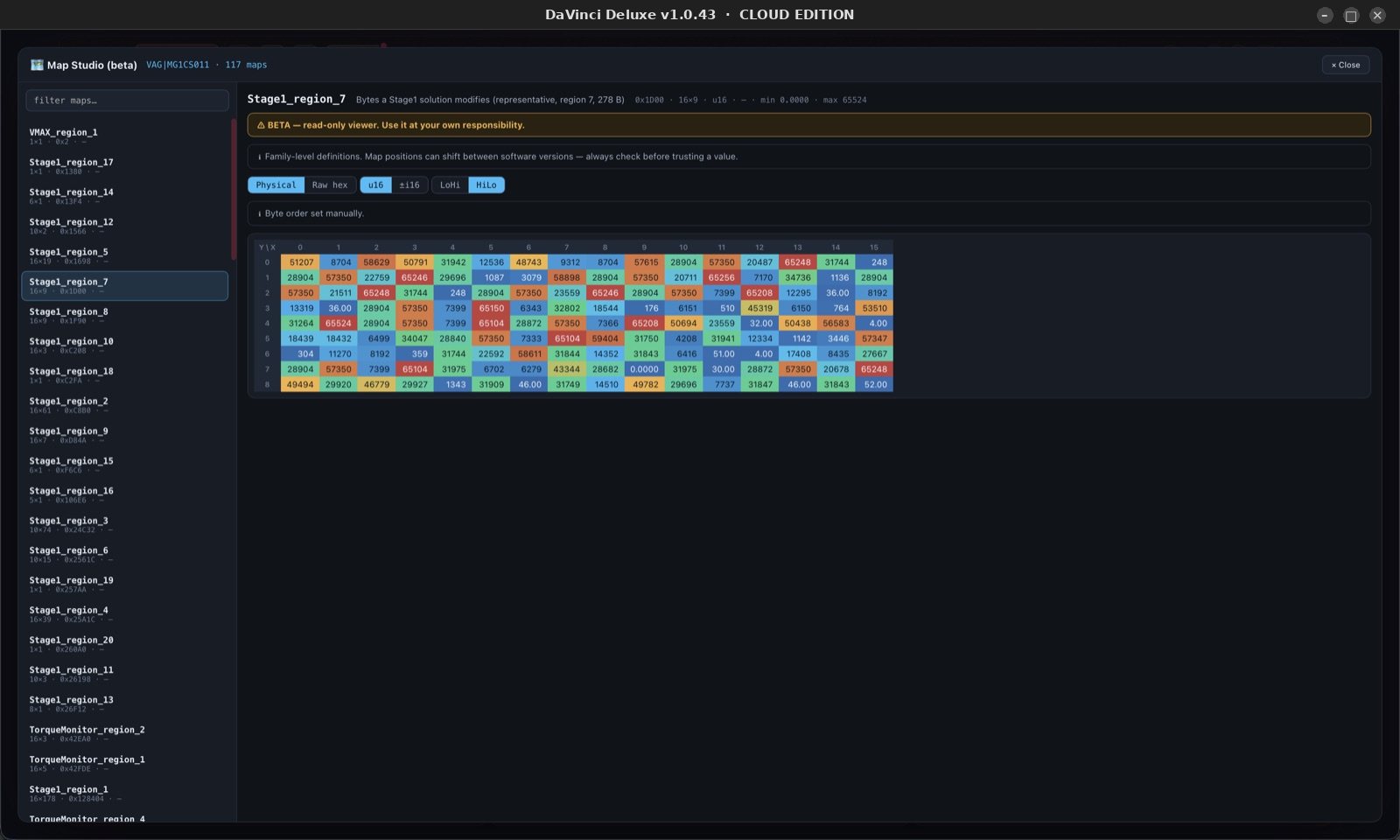The image size is (1400, 840).
Task: Select the ±i16 signed data type
Action: pyautogui.click(x=409, y=185)
